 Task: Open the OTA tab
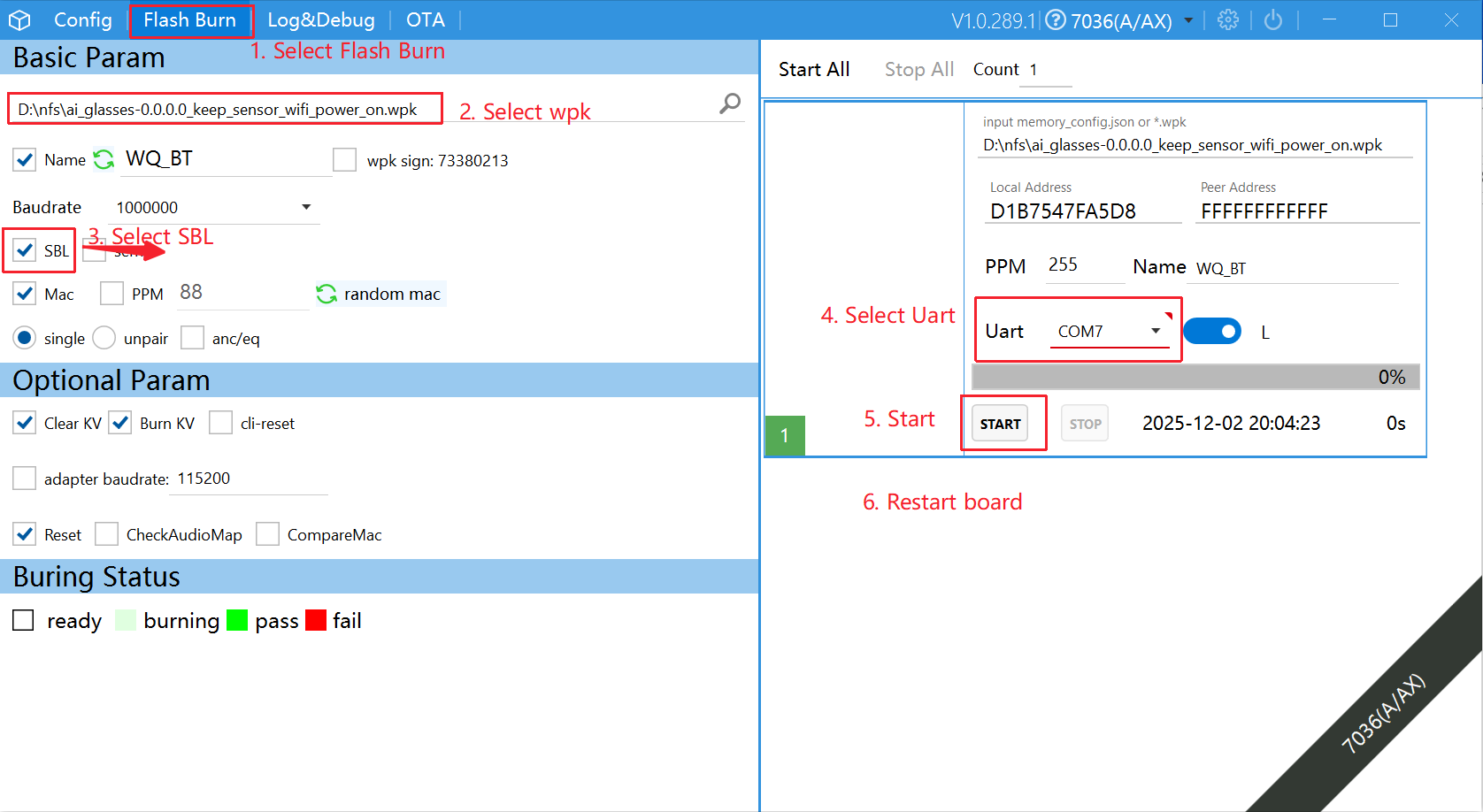(x=425, y=19)
